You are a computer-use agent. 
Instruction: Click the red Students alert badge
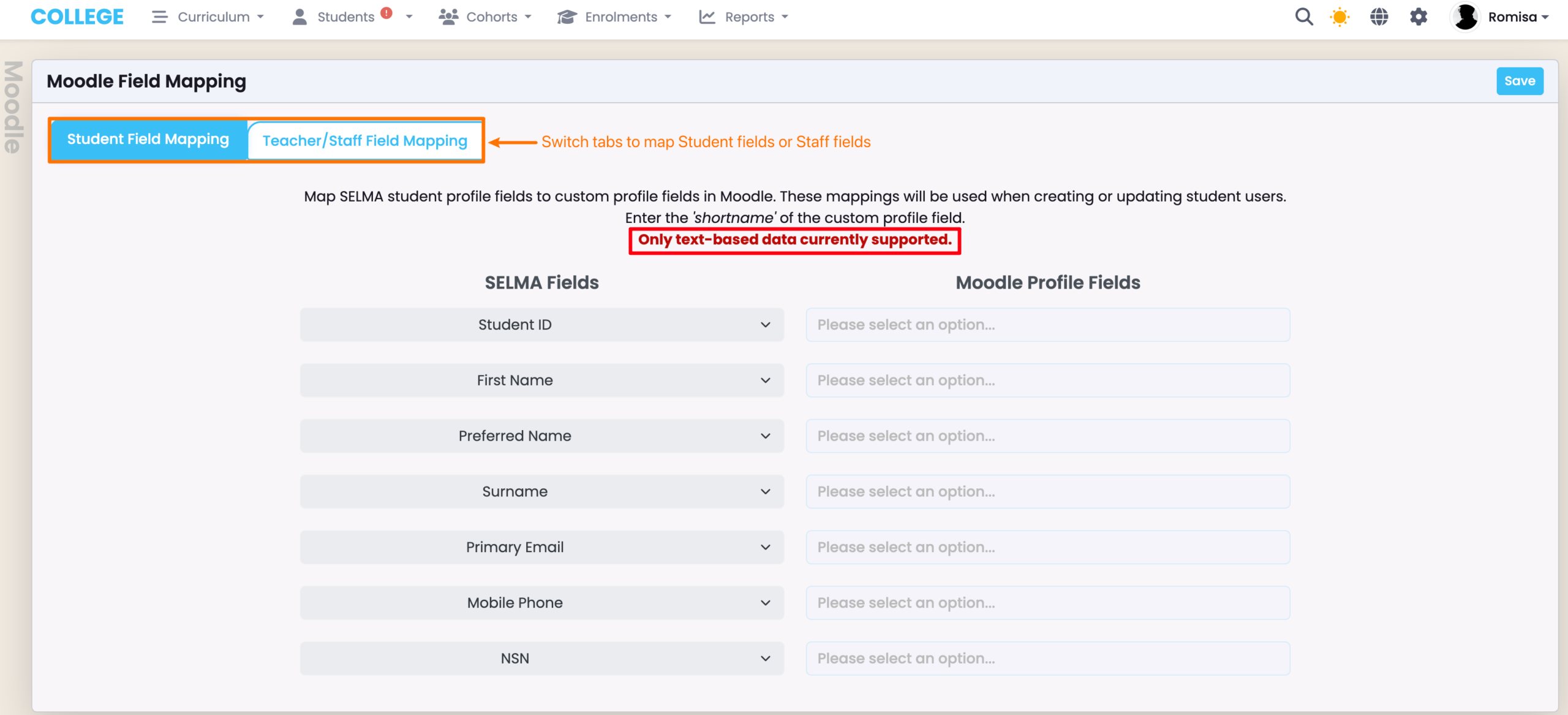[x=386, y=13]
